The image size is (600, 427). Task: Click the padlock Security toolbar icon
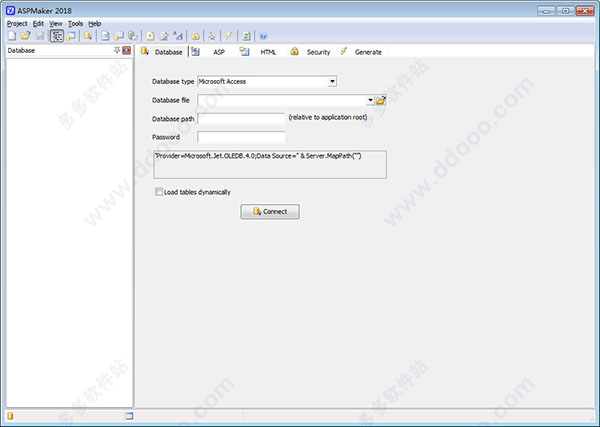[196, 36]
